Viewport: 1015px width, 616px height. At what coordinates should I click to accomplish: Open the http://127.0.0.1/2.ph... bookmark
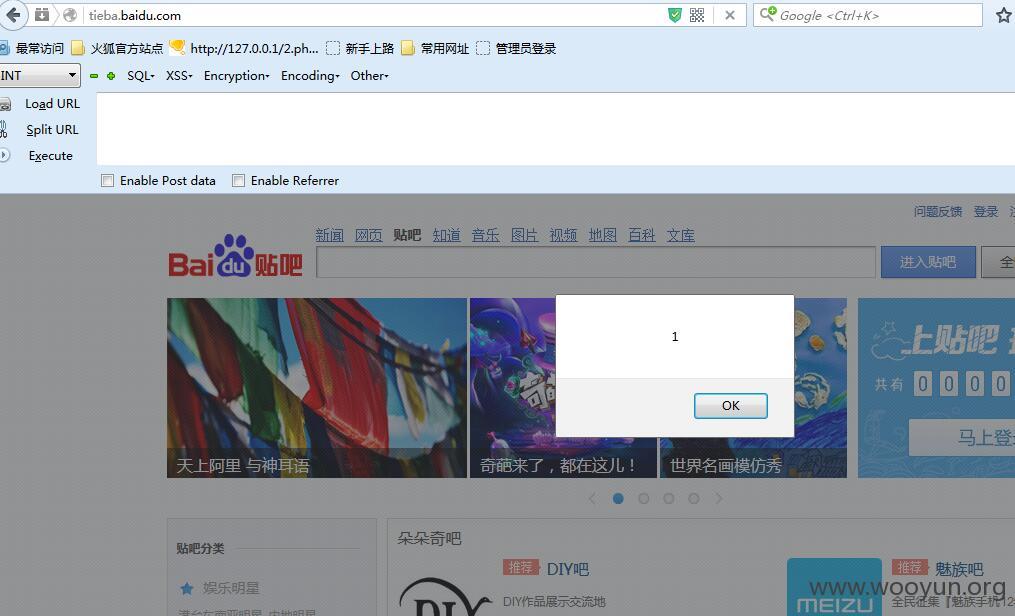click(243, 49)
